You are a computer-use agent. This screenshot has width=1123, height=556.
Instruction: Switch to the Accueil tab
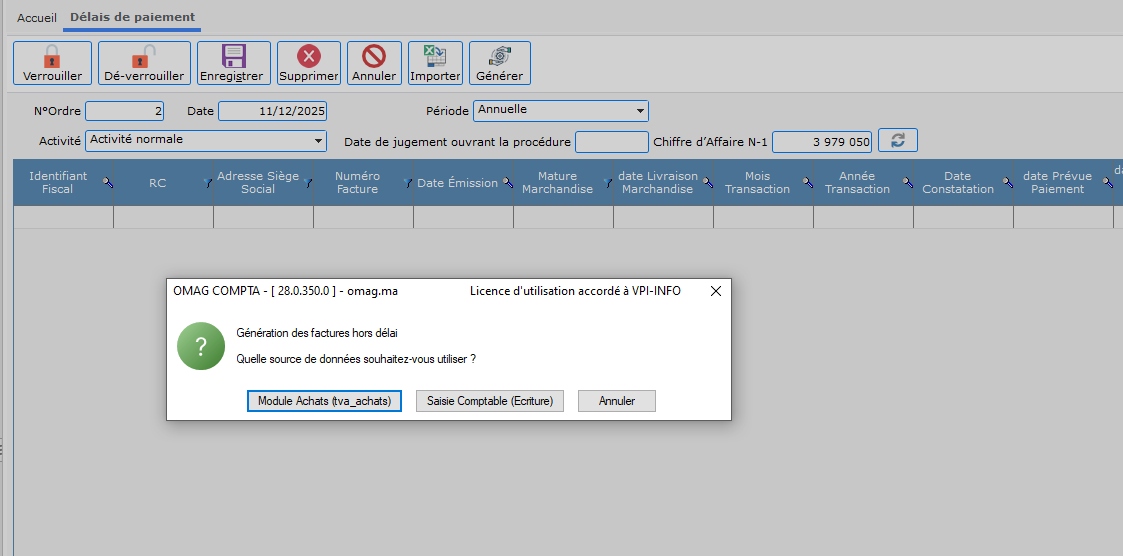pyautogui.click(x=37, y=18)
